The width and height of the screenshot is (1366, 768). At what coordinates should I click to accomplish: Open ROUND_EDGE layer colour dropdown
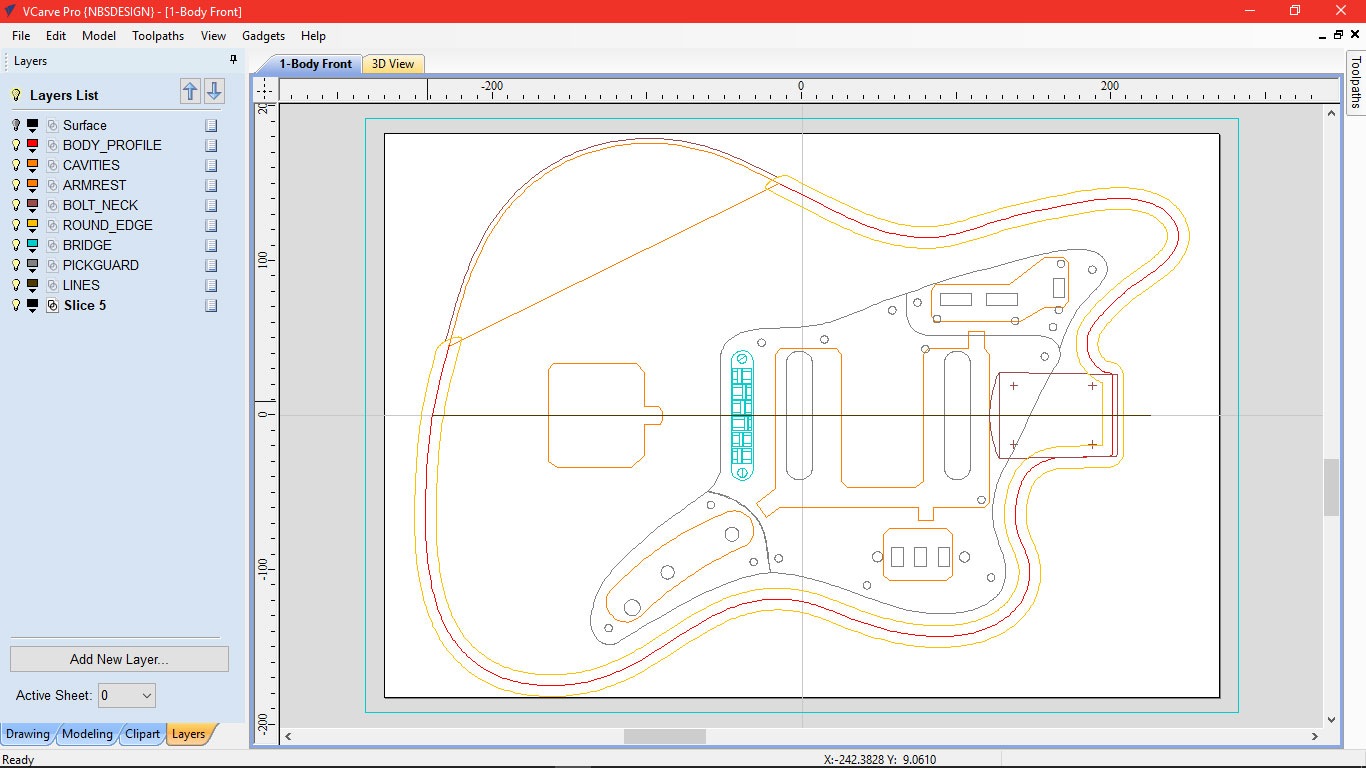[x=33, y=231]
